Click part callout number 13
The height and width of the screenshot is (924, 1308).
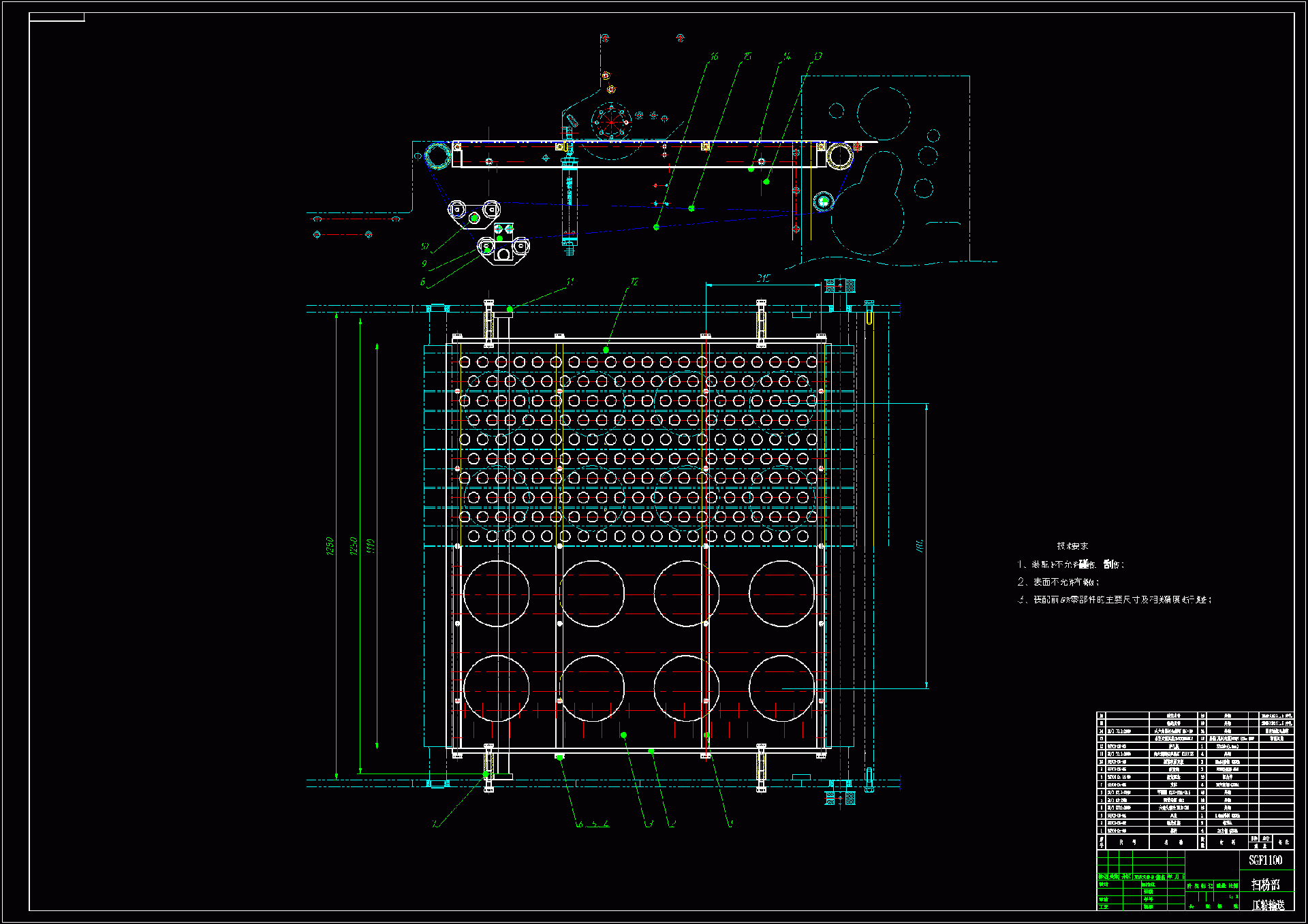tap(817, 57)
